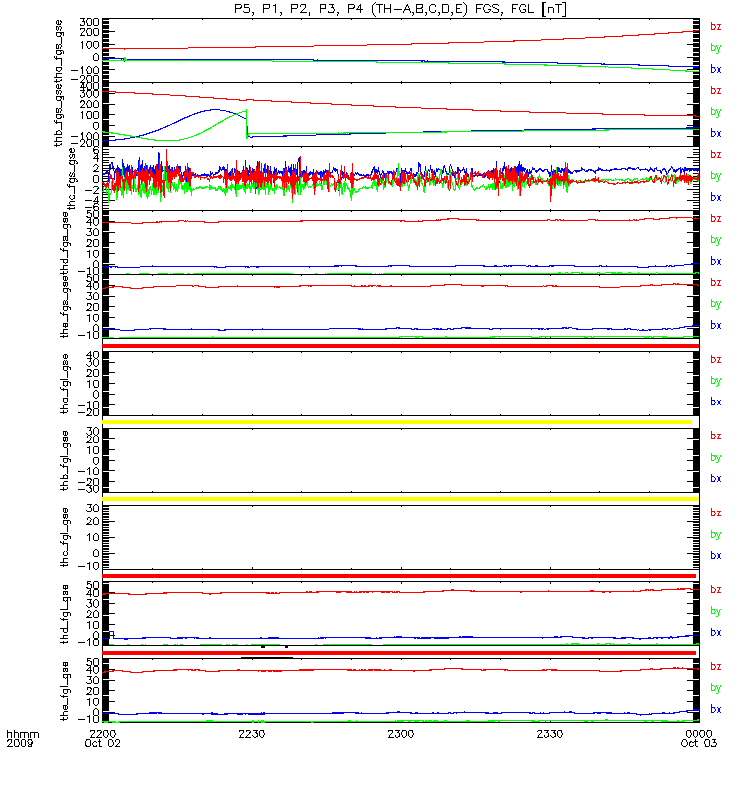Screen dimensions: 750x800
Task: Click the 2230 time axis label
Action: coord(252,734)
